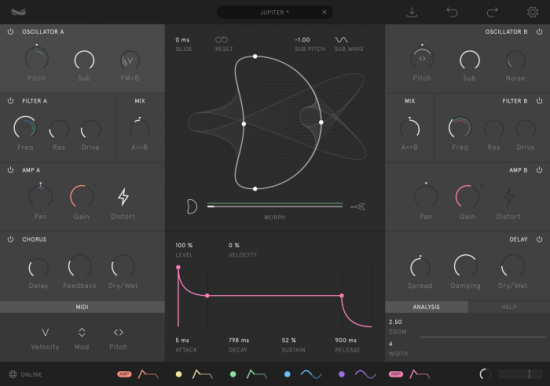
Task: Click the Sub Pitch value -1.00
Action: click(302, 40)
